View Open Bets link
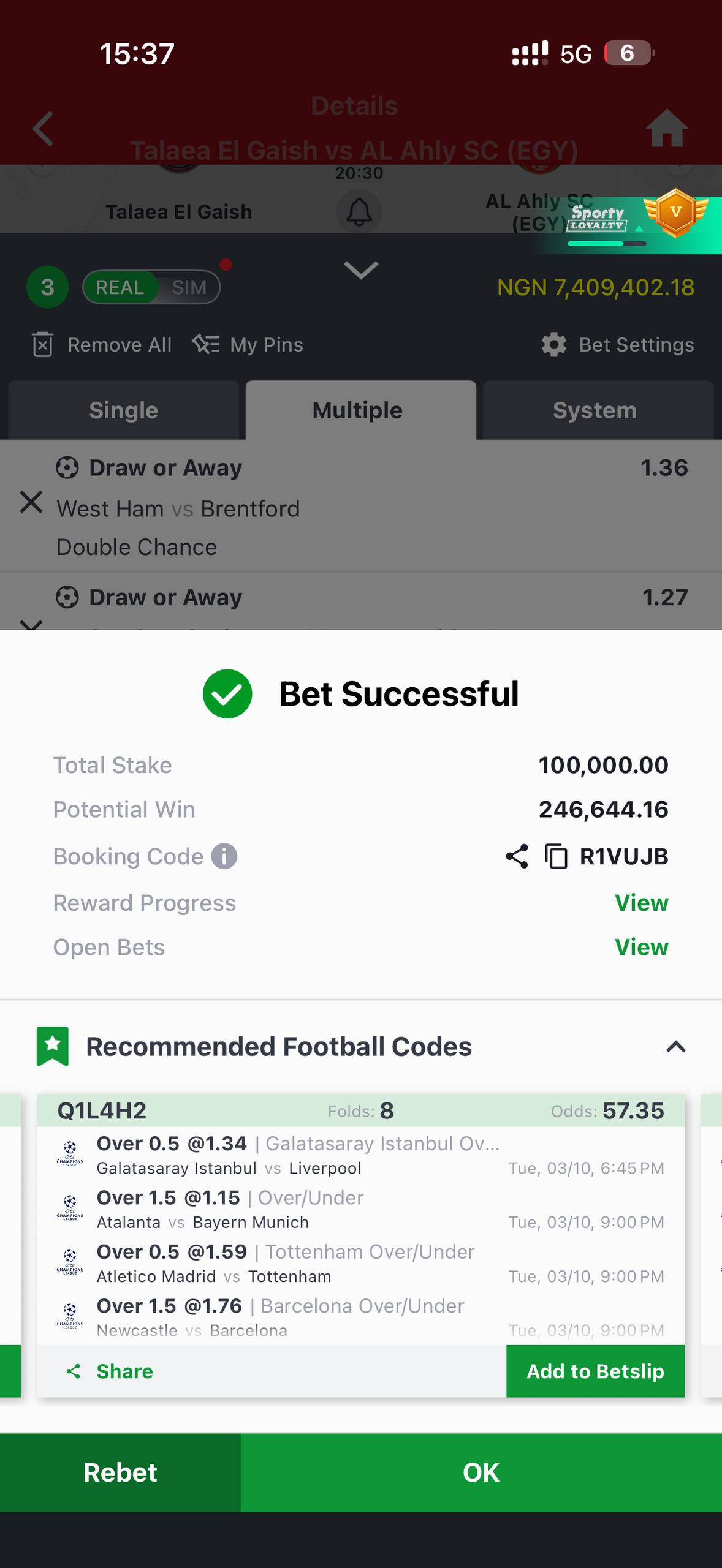The image size is (722, 1568). point(641,948)
